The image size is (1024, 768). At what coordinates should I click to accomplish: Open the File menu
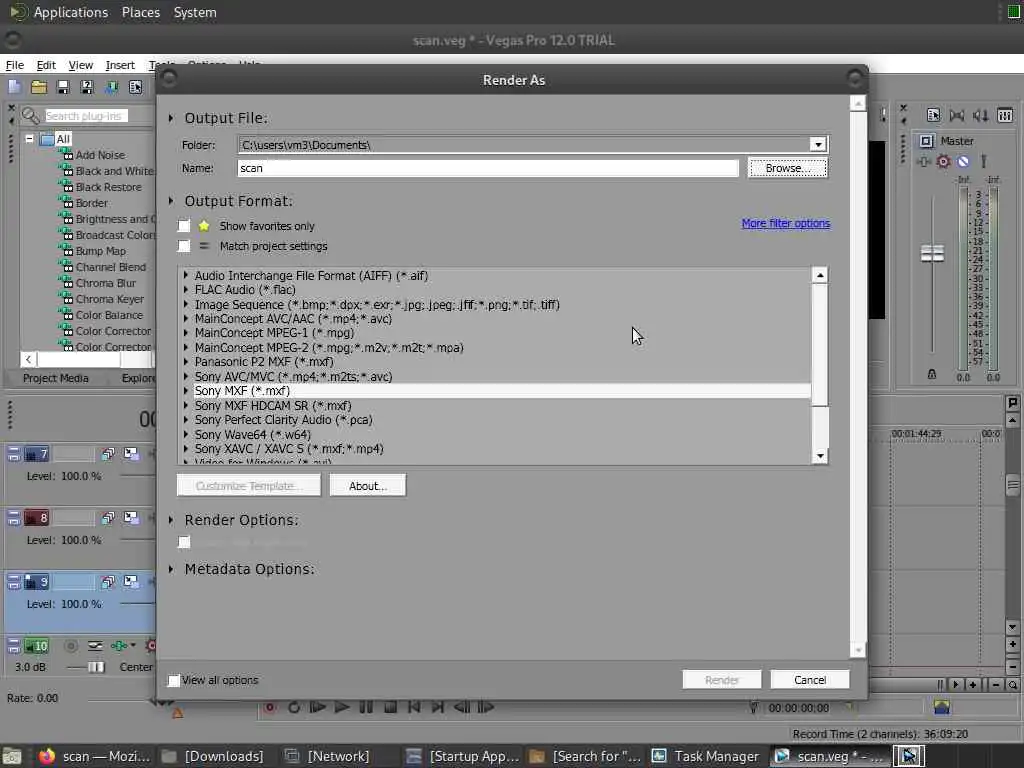[14, 65]
